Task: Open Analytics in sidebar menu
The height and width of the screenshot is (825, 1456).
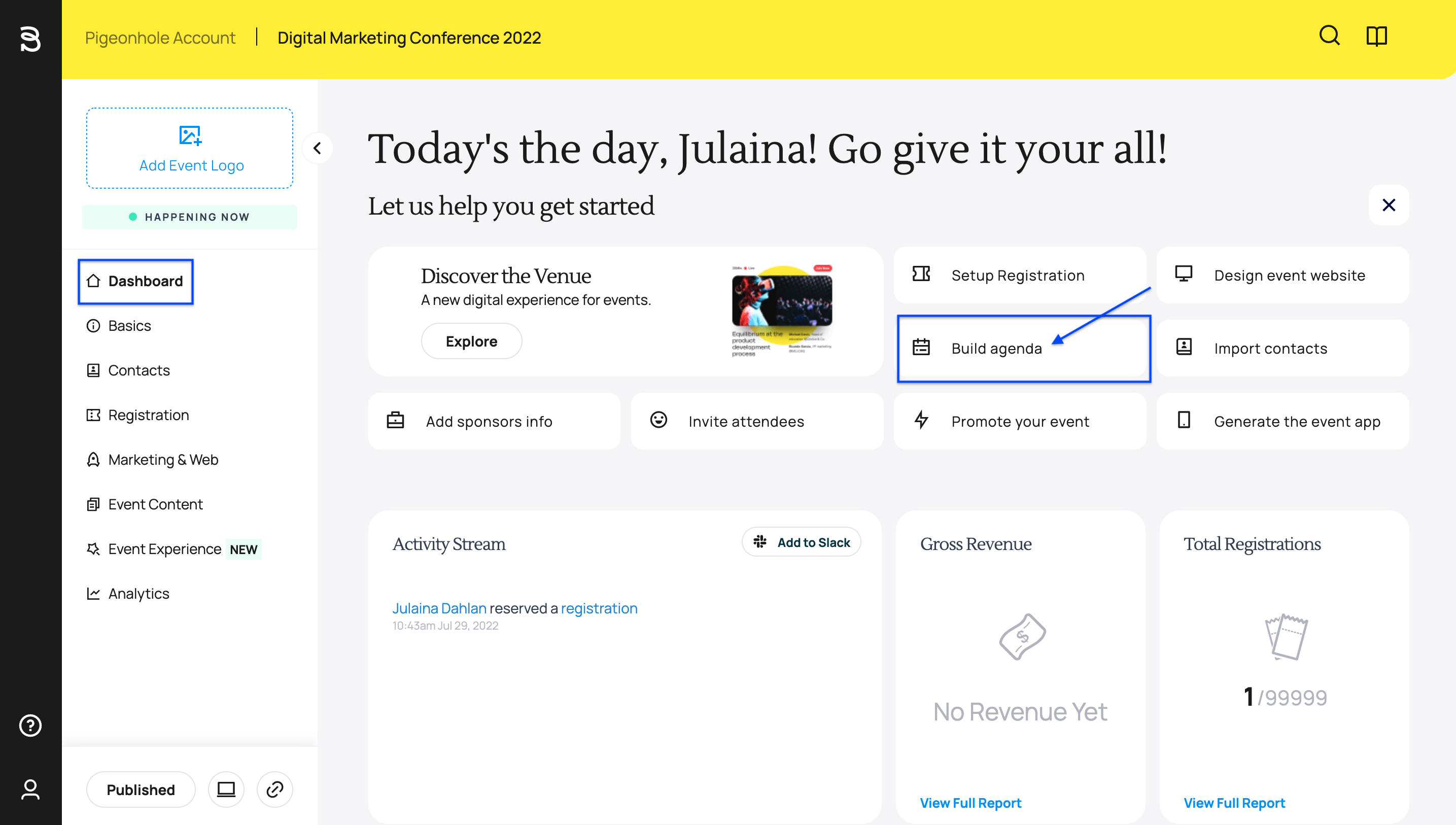Action: coord(138,594)
